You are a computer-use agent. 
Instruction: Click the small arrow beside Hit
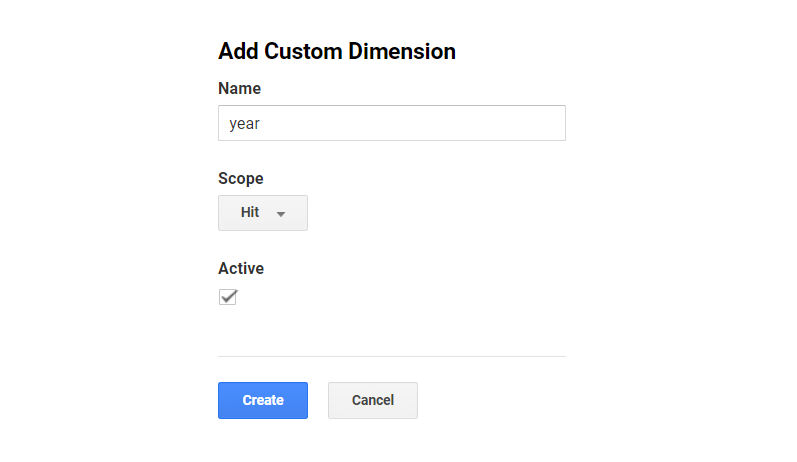281,214
